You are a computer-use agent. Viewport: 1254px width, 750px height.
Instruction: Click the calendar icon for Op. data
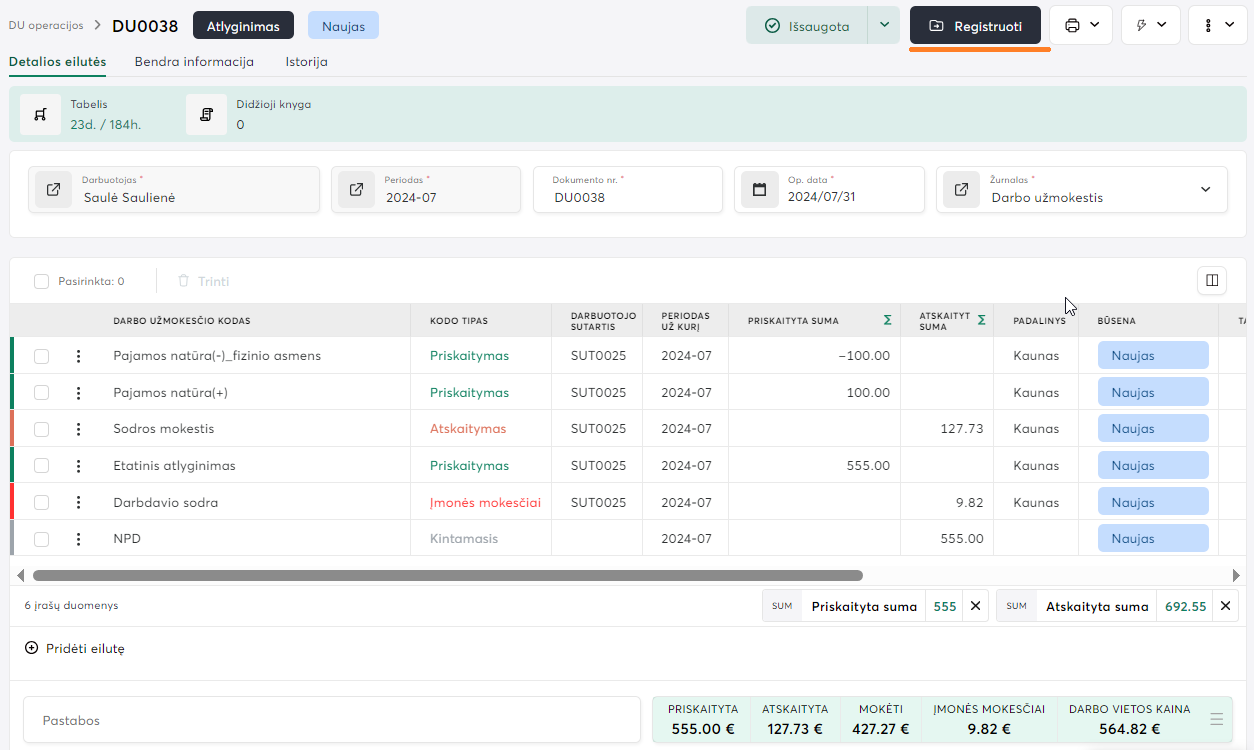pos(760,189)
